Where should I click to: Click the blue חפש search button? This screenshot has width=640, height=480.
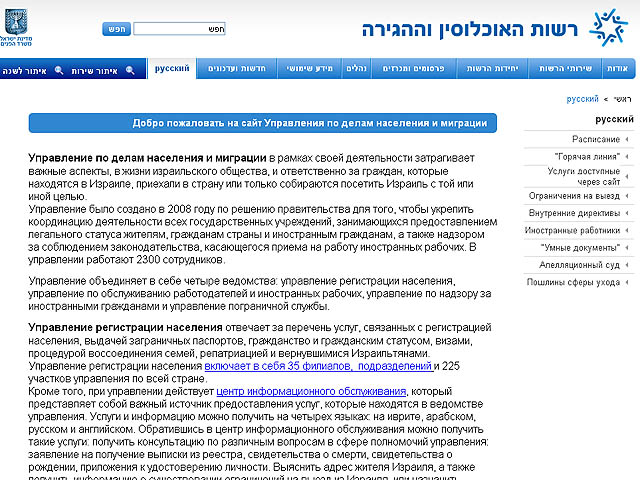pyautogui.click(x=116, y=29)
